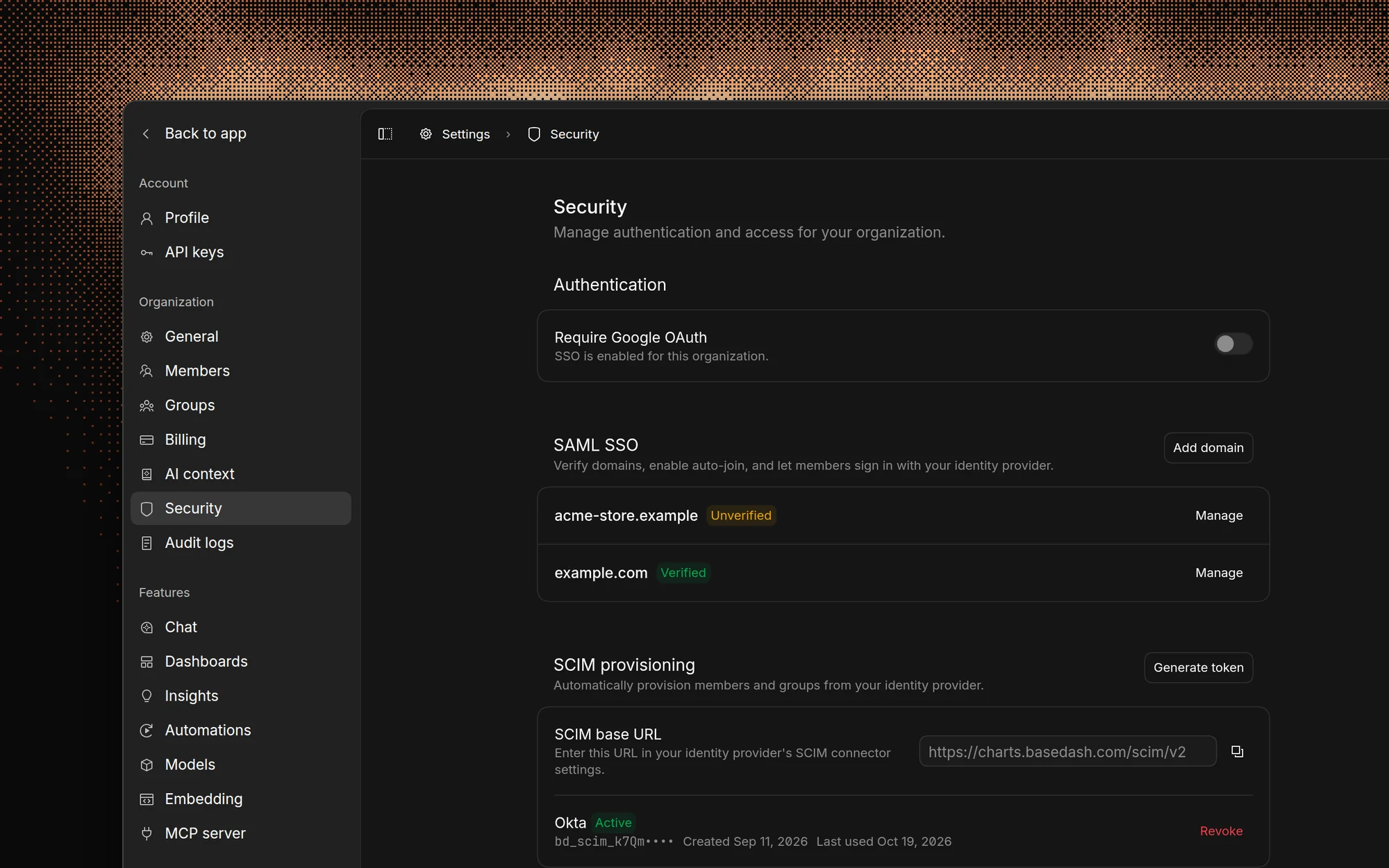The width and height of the screenshot is (1389, 868).
Task: Click the Add domain button
Action: coord(1208,448)
